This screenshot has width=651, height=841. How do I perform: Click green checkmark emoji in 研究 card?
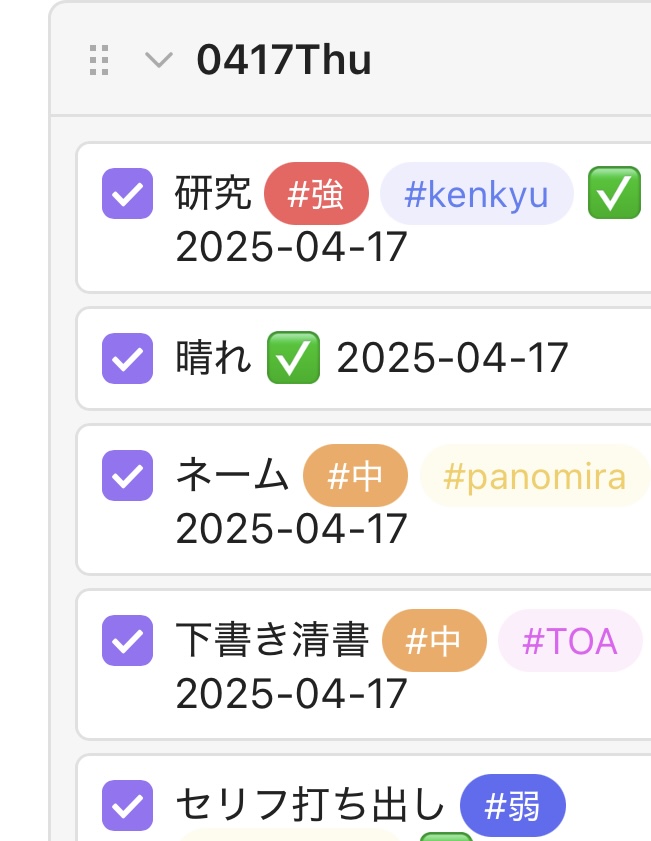615,193
